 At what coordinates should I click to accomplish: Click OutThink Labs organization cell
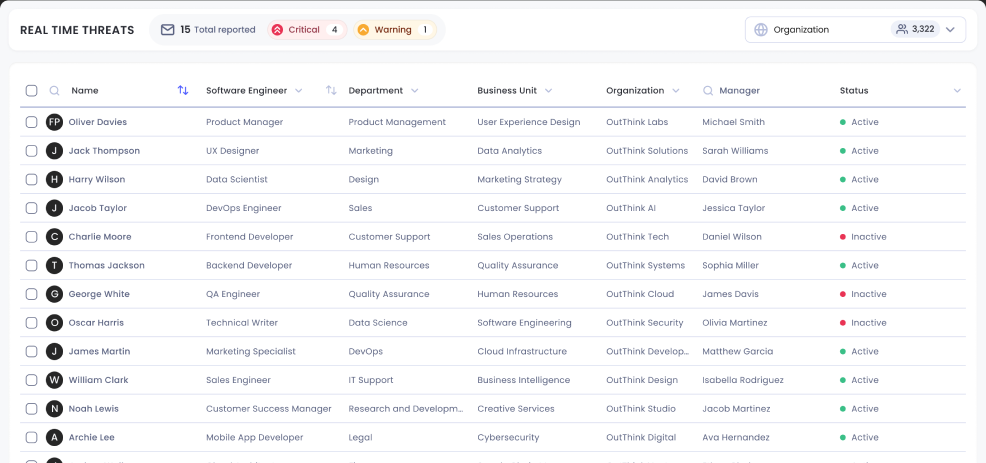(637, 122)
